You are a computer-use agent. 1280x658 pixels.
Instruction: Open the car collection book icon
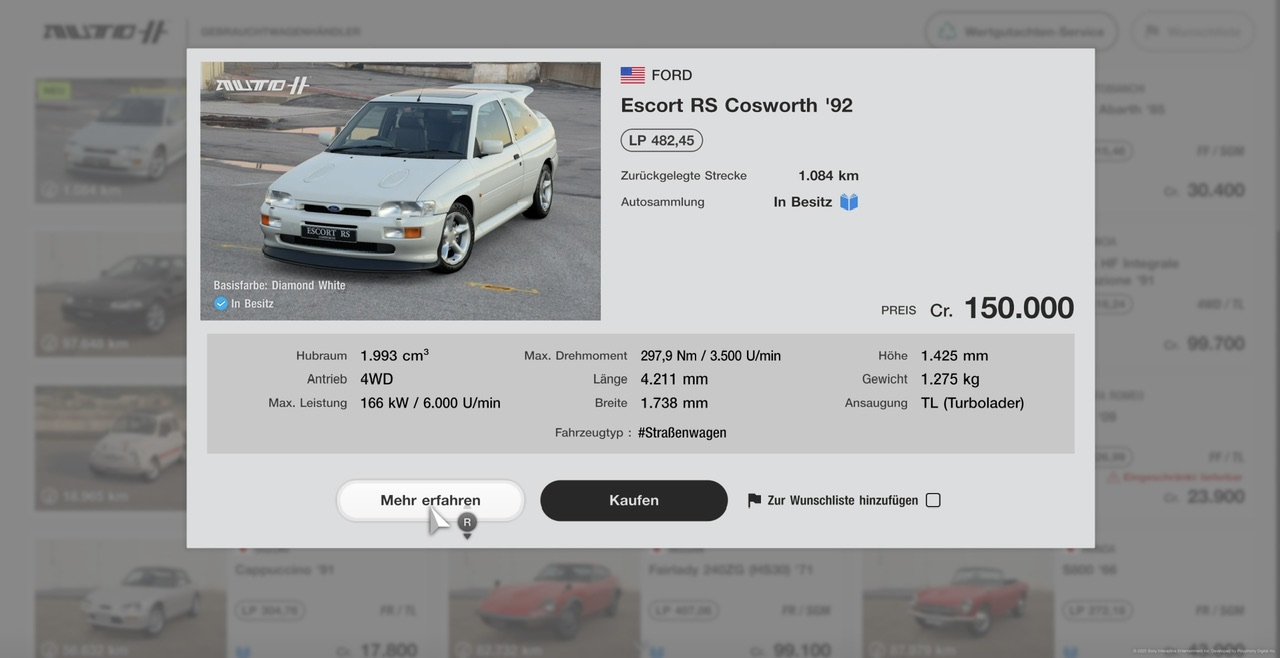click(849, 202)
